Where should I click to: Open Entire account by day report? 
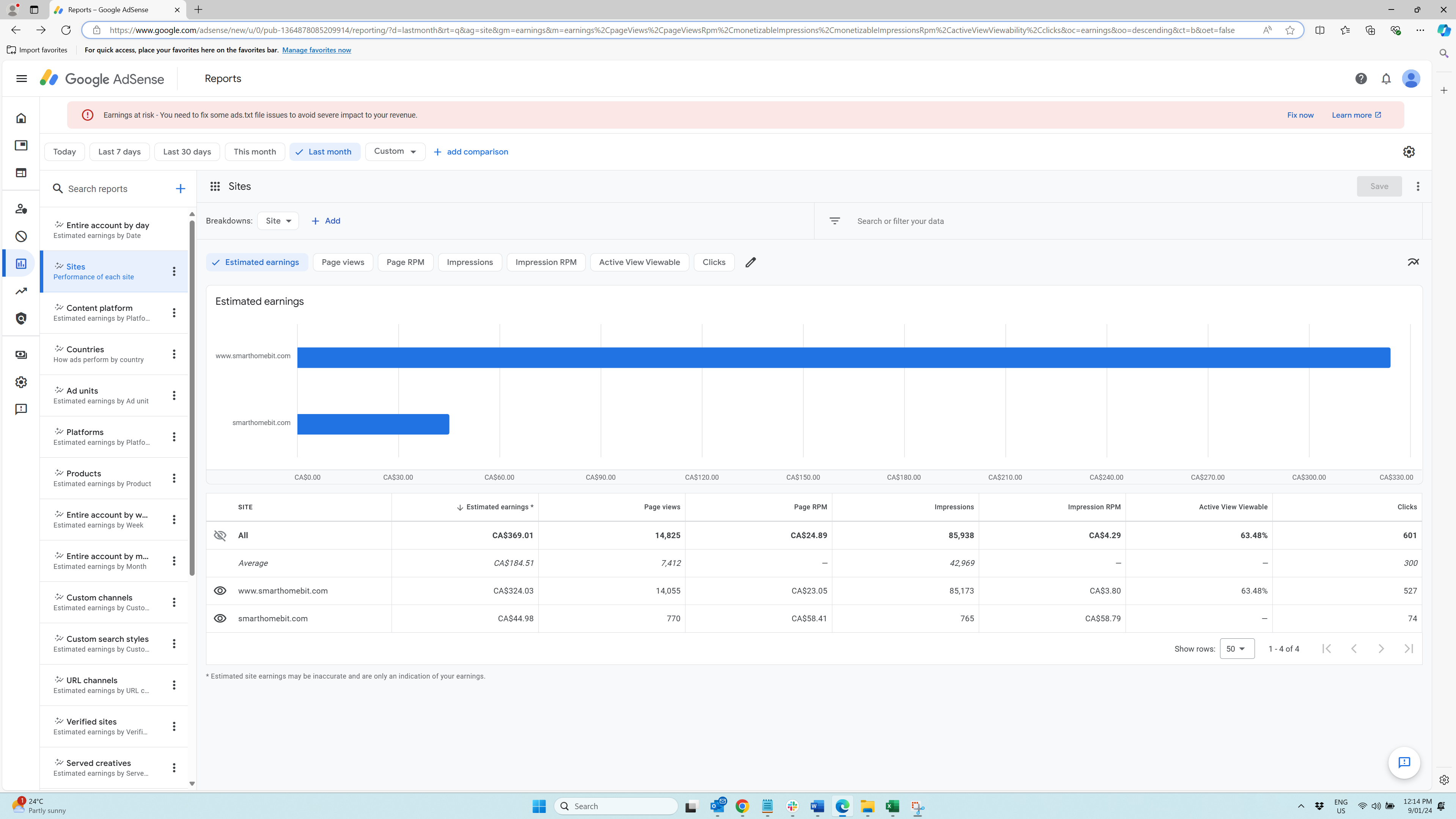click(x=113, y=230)
